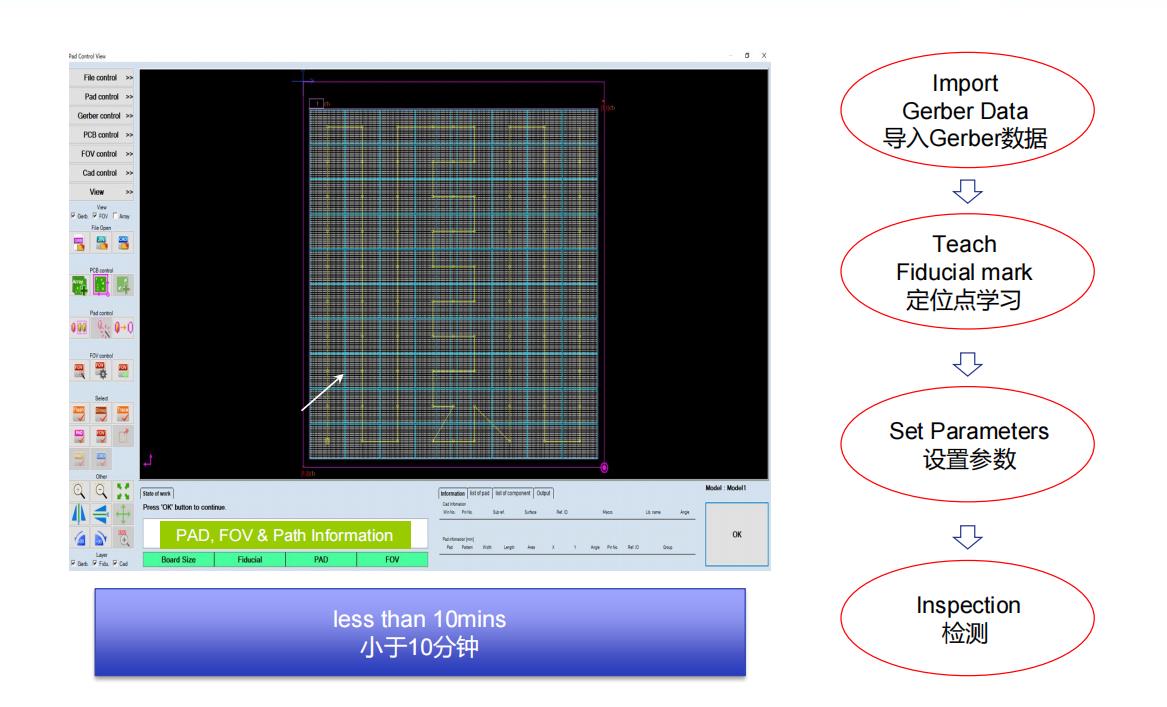The width and height of the screenshot is (1167, 707).
Task: Click the magenta origin marker on board
Action: click(x=604, y=467)
